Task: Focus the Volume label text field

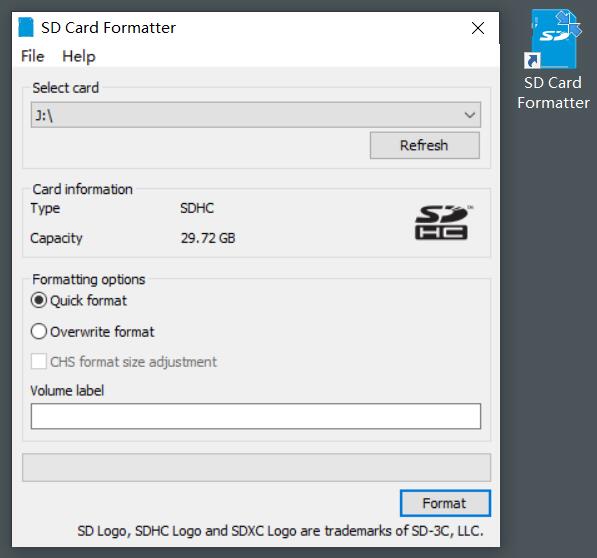Action: pyautogui.click(x=256, y=416)
